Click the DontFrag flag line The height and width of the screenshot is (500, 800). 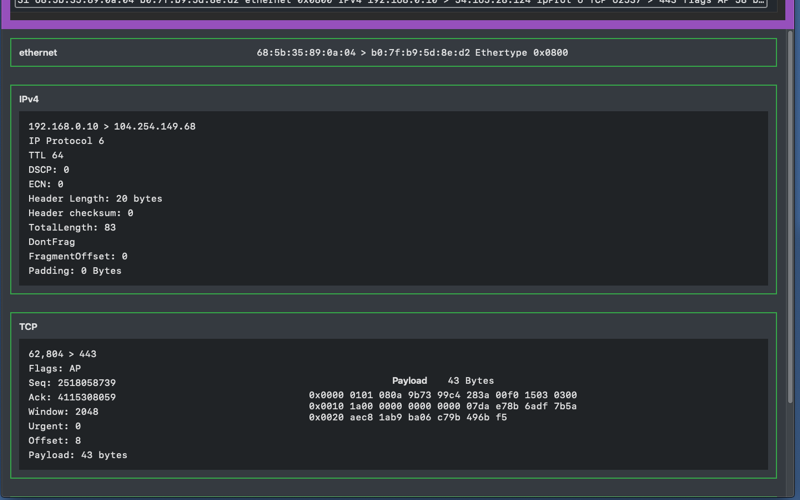coord(52,242)
